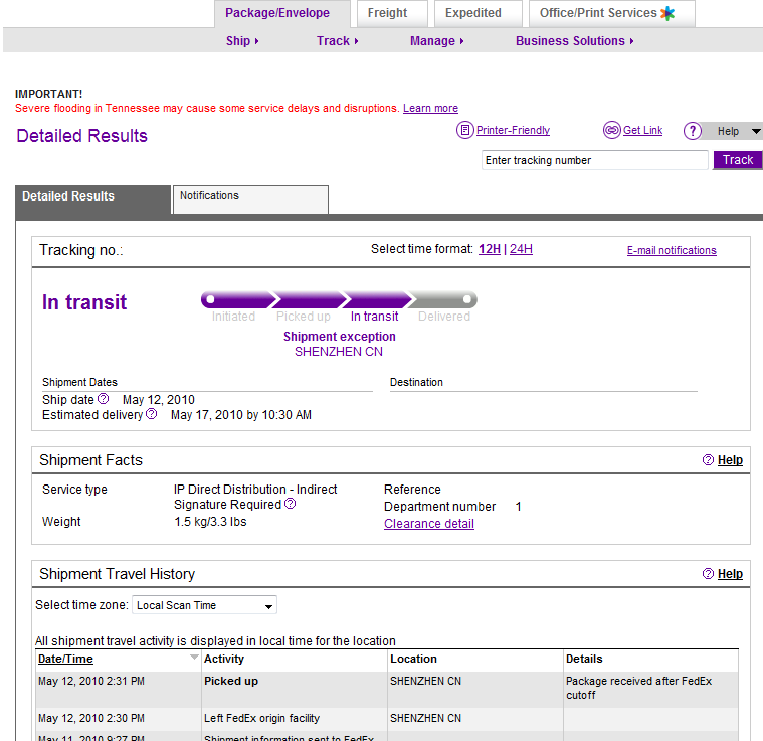This screenshot has width=763, height=741.
Task: Click the Shipment Facts Help link
Action: pyautogui.click(x=730, y=459)
